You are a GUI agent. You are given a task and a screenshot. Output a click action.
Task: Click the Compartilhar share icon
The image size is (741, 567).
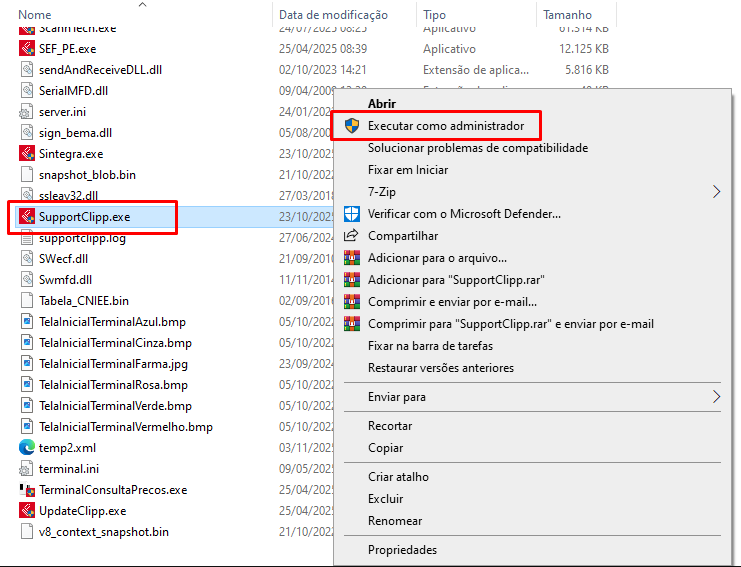(x=351, y=236)
